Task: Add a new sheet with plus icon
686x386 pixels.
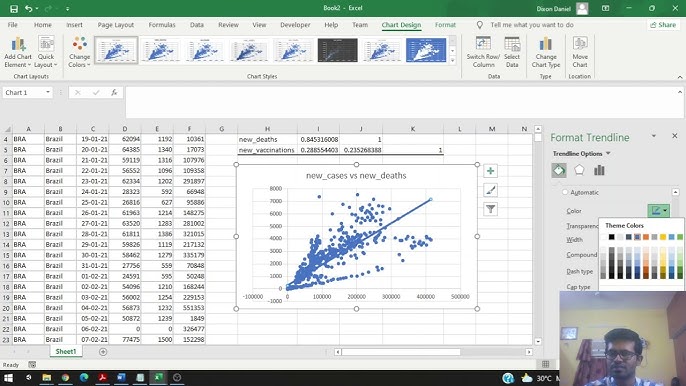Action: pyautogui.click(x=103, y=352)
